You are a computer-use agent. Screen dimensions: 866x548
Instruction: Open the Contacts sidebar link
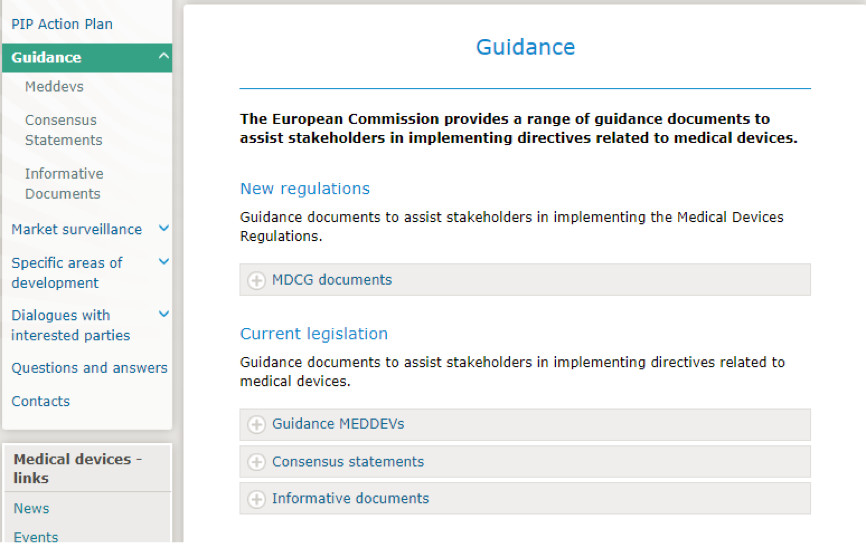click(40, 401)
